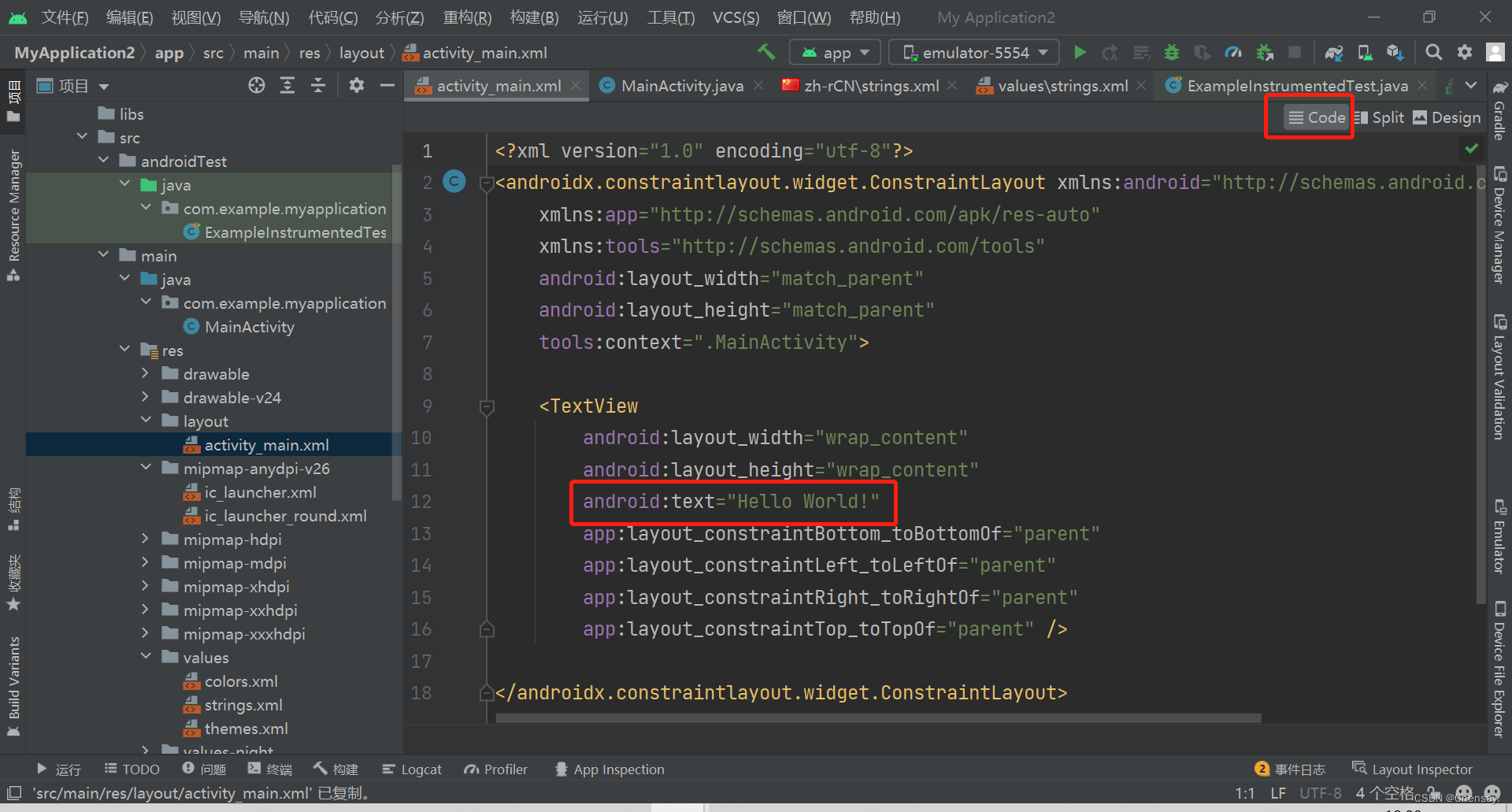1512x812 pixels.
Task: Click the editor horizontal scrollbar
Action: [x=878, y=718]
